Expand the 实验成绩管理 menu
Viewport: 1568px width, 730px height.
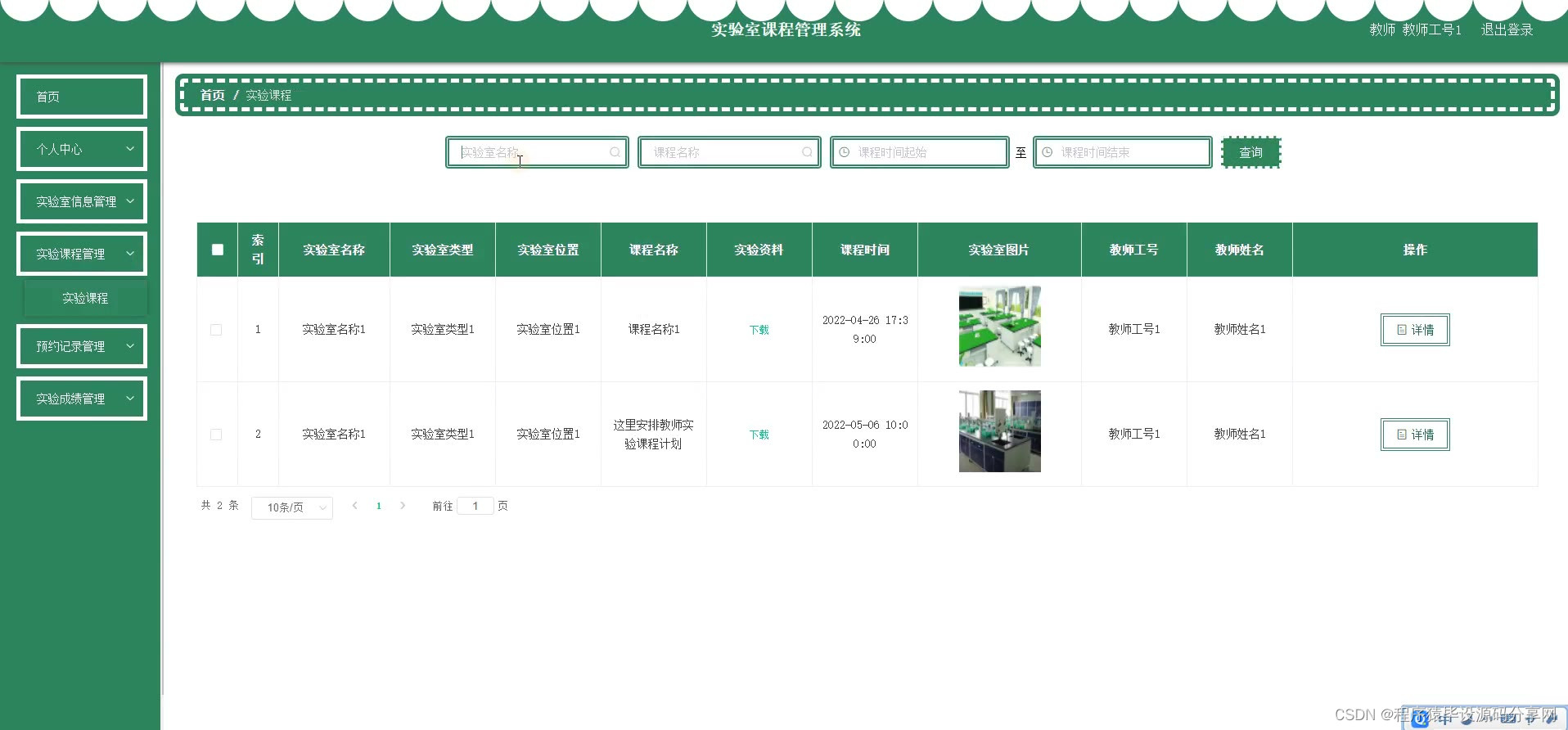point(82,399)
